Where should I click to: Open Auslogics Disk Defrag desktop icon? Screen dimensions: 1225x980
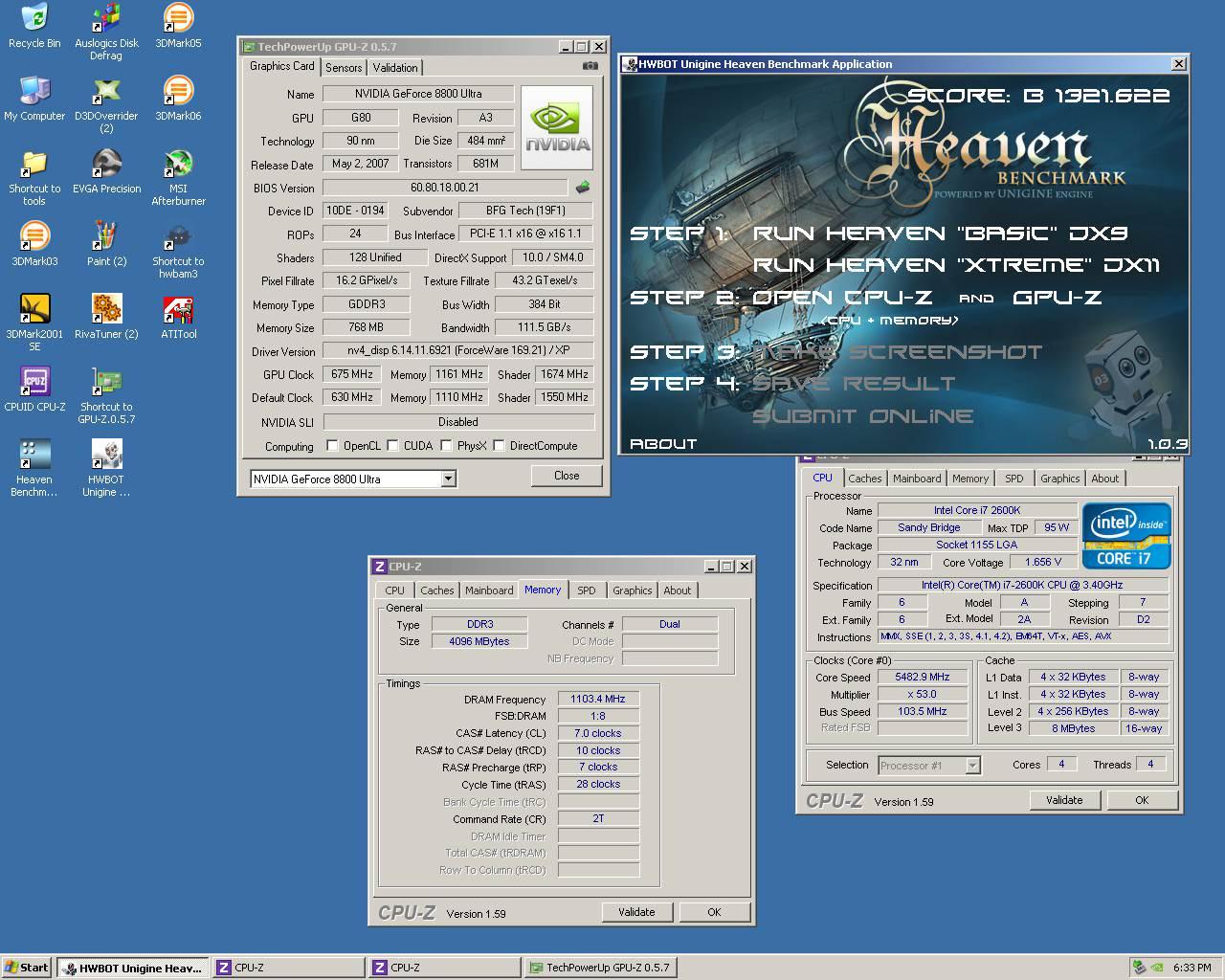tap(106, 32)
